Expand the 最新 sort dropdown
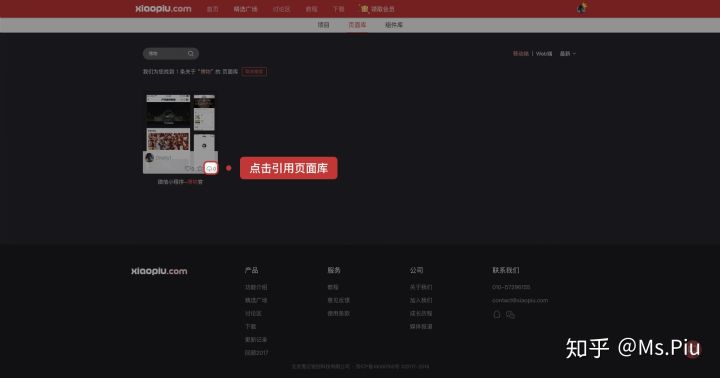Screen dimensions: 720x378 coord(568,54)
